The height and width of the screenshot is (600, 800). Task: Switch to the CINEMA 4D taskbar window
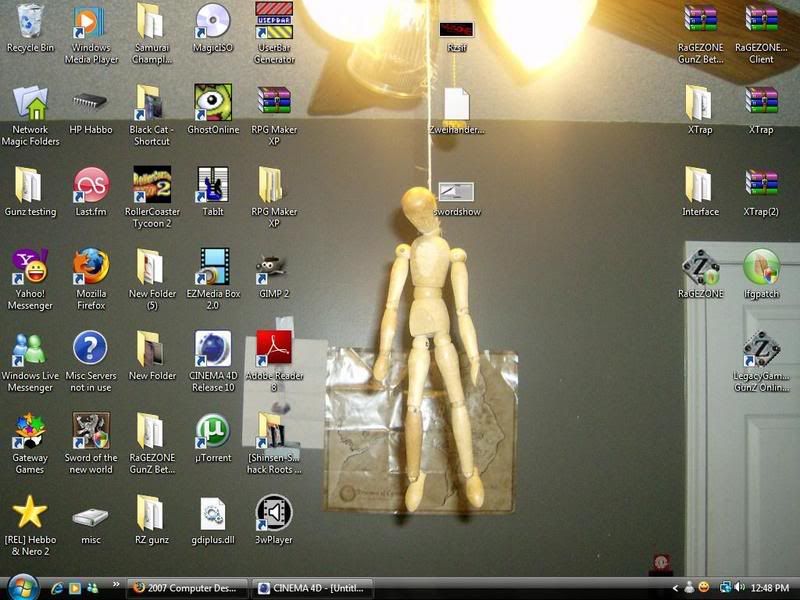click(x=312, y=587)
